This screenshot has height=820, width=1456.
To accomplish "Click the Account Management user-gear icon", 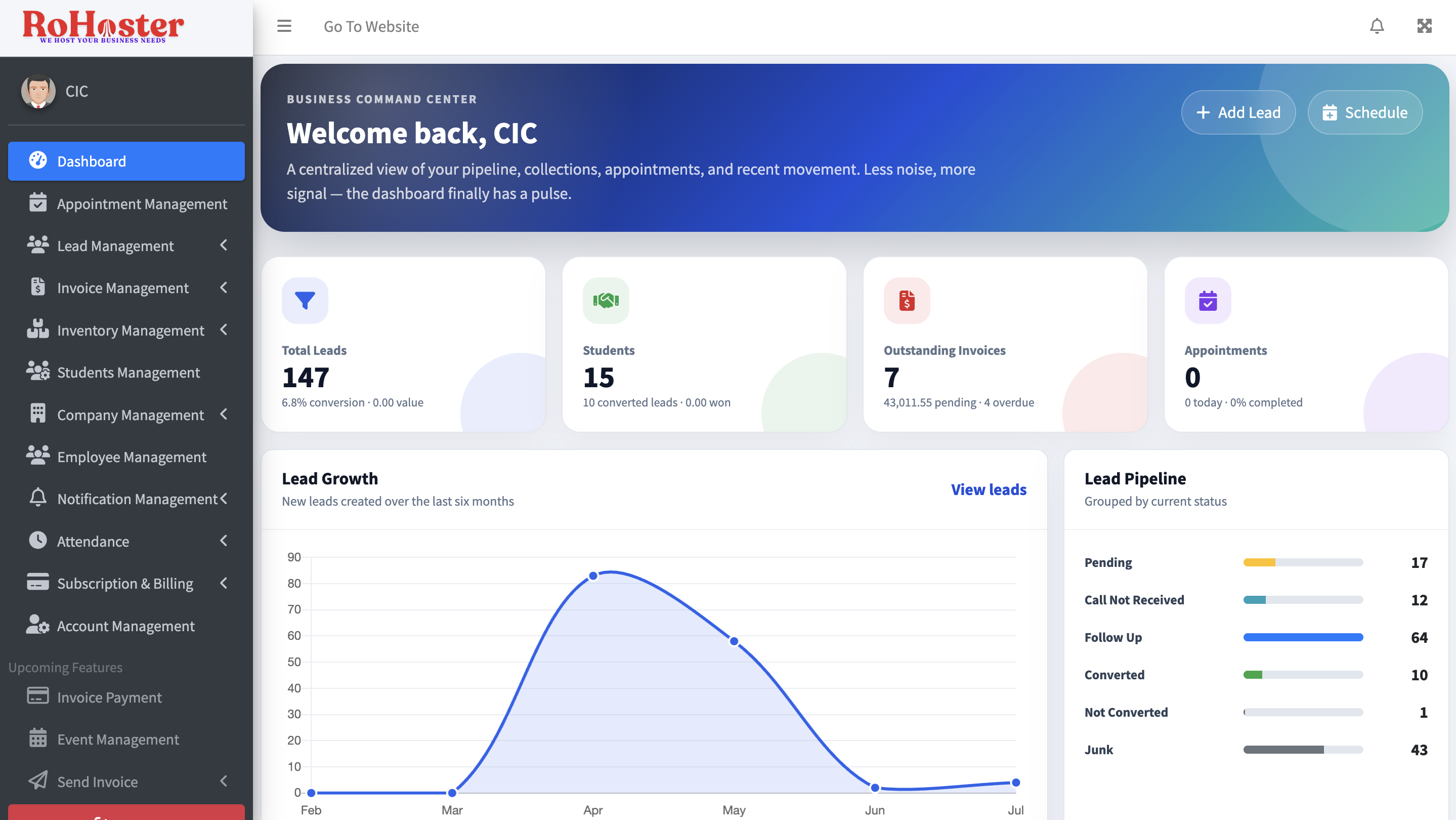I will click(x=38, y=624).
